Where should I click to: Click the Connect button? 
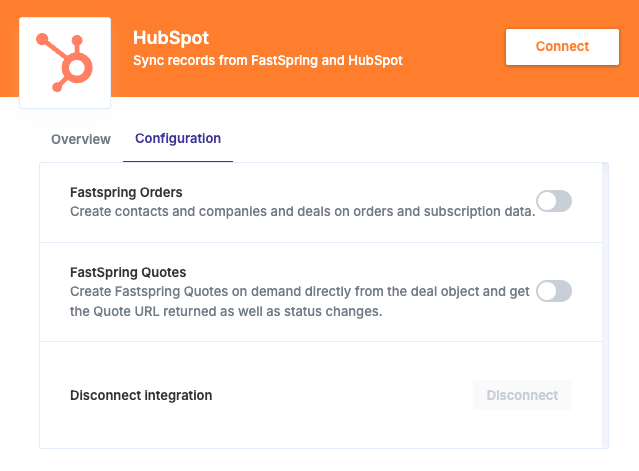pyautogui.click(x=562, y=47)
